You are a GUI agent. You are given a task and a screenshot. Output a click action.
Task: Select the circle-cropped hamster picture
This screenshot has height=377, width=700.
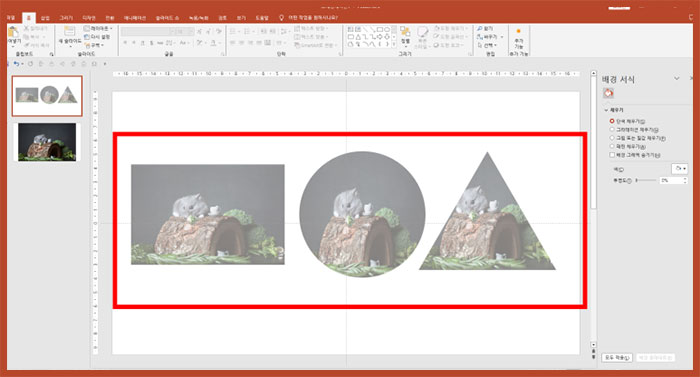(x=362, y=214)
